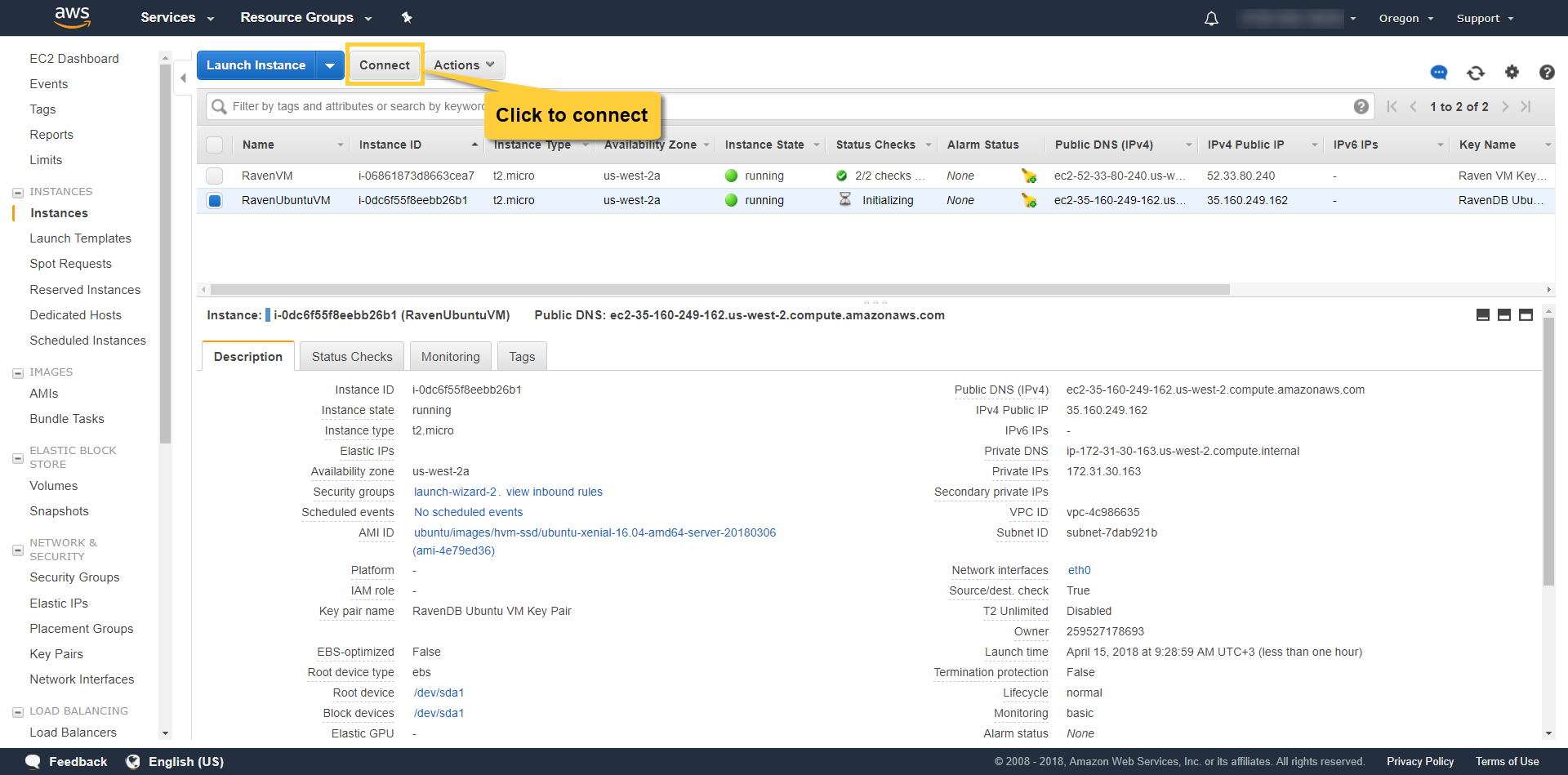This screenshot has height=775, width=1568.
Task: Open EC2 Dashboard in sidebar
Action: (74, 59)
